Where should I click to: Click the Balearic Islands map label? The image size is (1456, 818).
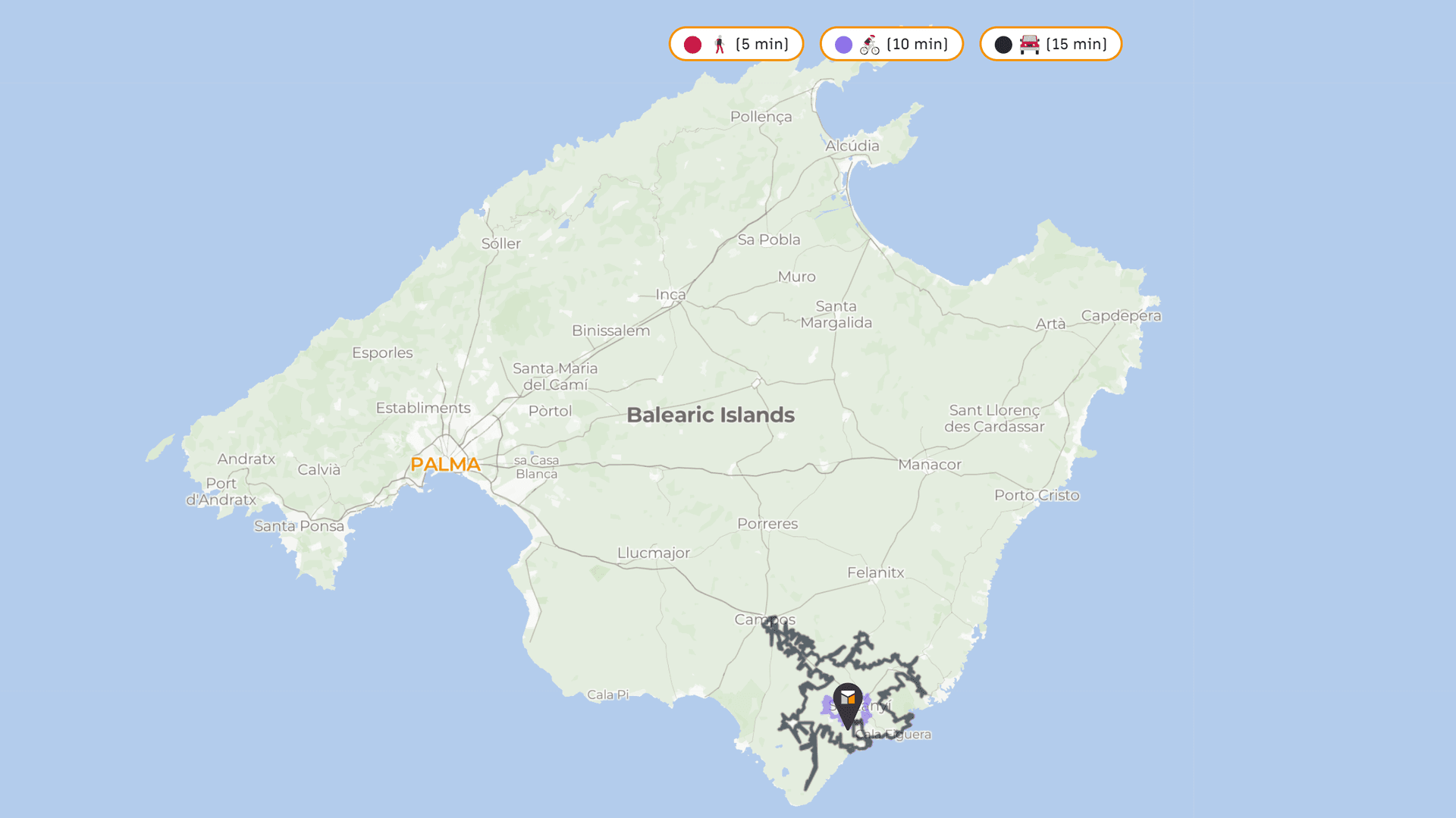click(x=711, y=415)
